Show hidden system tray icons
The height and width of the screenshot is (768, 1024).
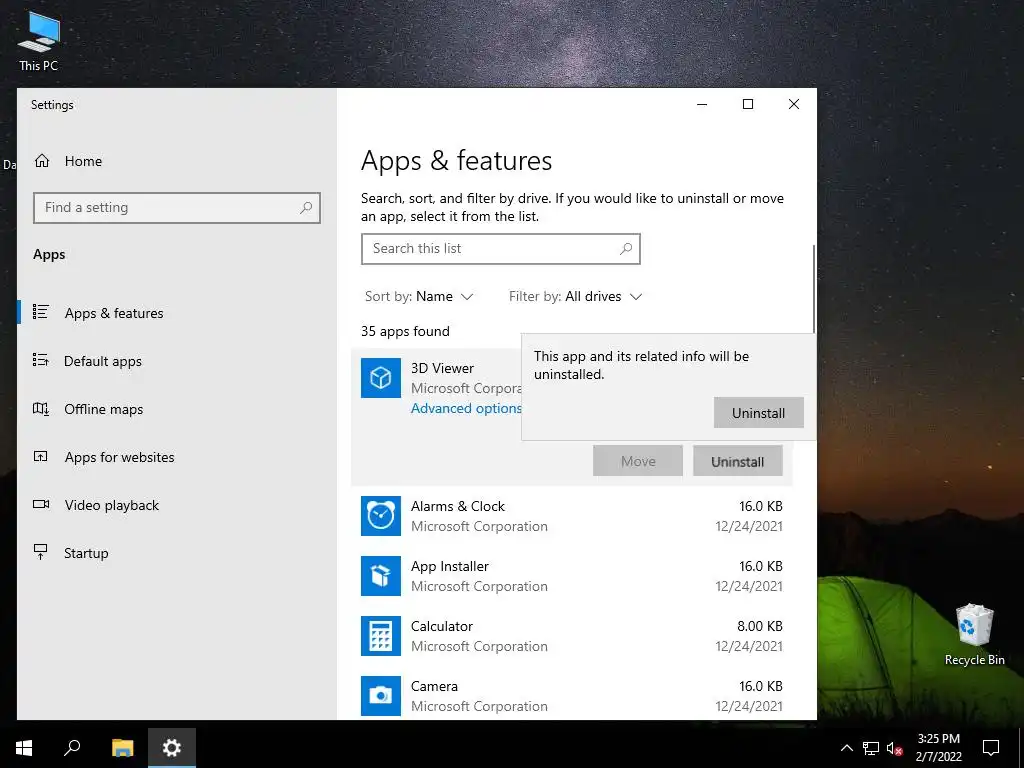[846, 748]
